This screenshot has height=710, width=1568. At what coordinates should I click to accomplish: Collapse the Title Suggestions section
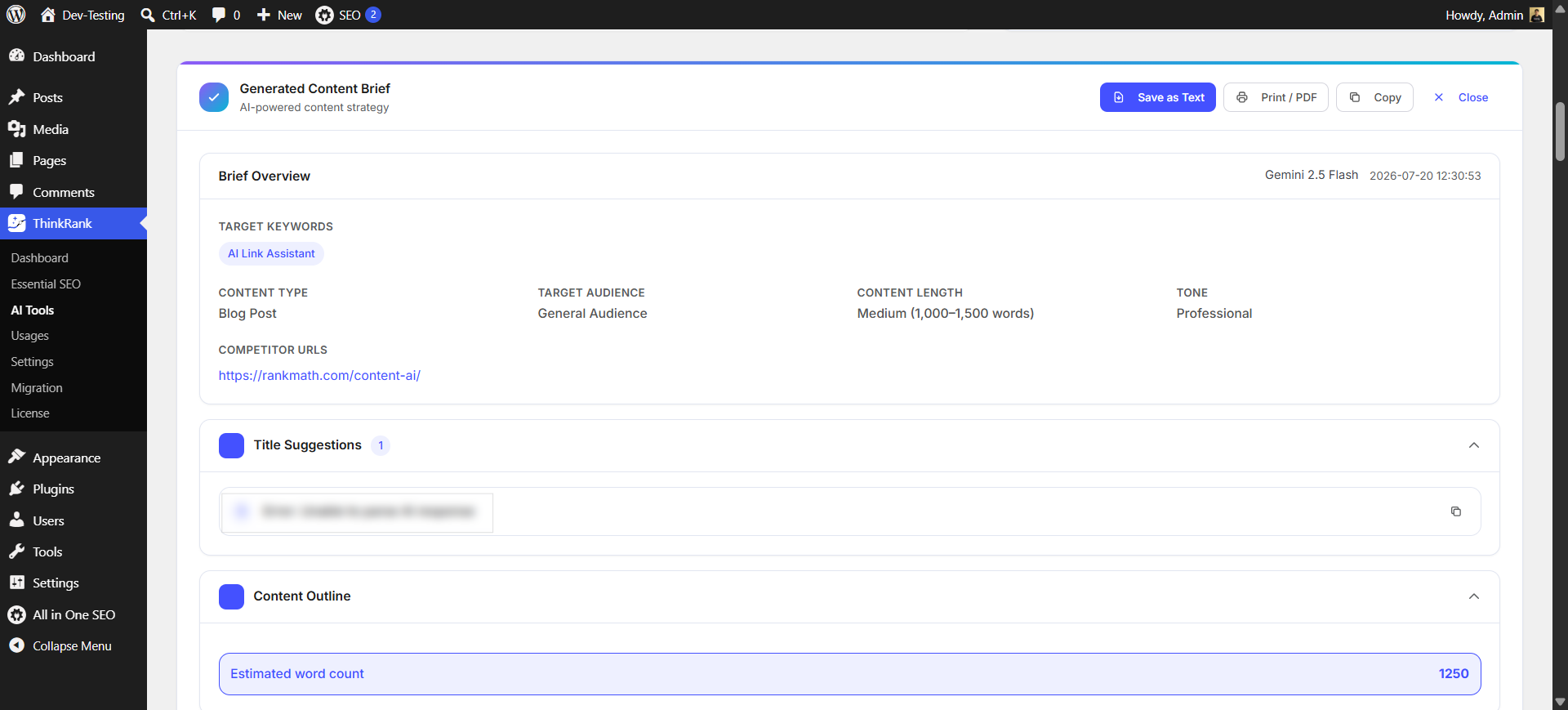1473,445
